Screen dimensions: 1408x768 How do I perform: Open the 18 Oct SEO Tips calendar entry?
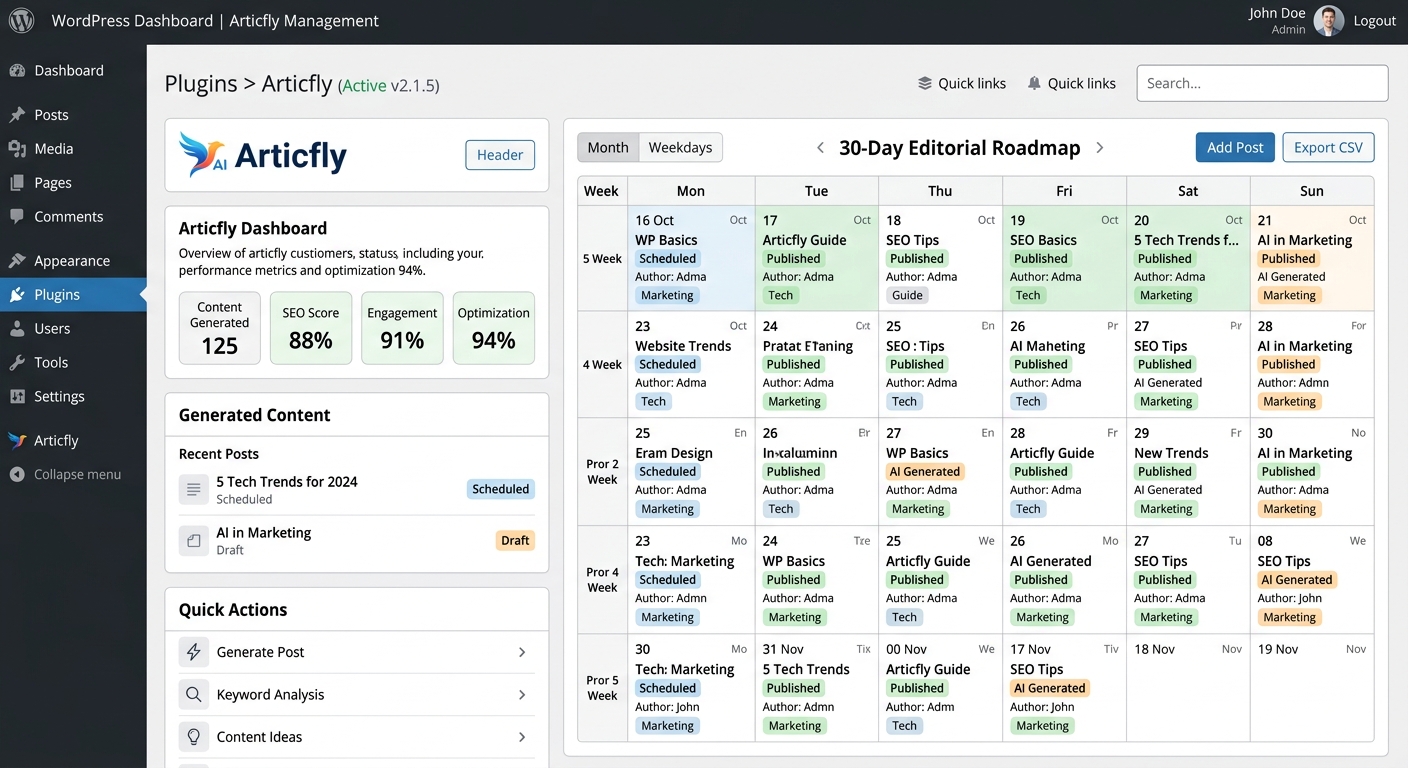[x=940, y=258]
